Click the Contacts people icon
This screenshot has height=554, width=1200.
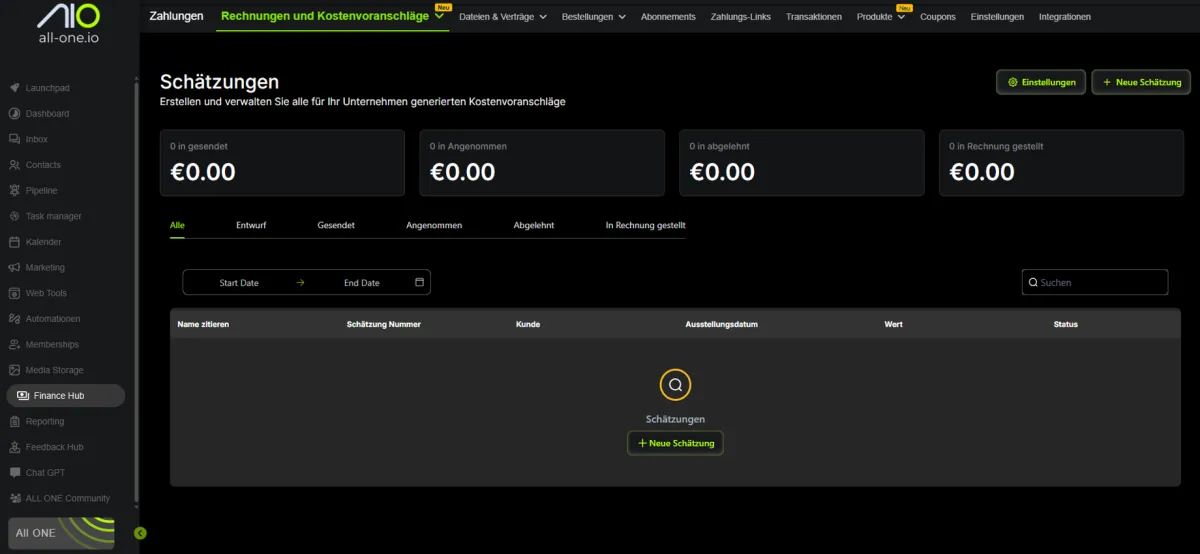15,165
